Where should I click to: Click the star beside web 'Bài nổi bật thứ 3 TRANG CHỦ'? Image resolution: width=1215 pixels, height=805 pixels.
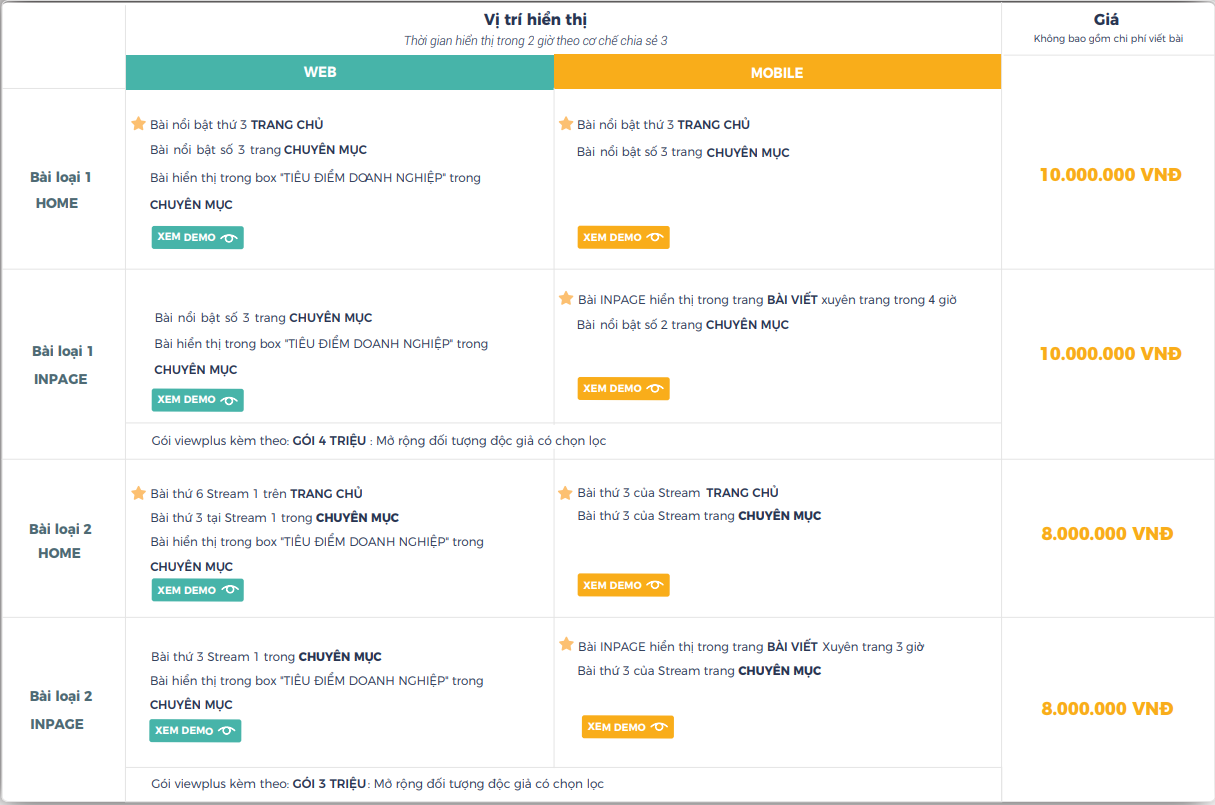click(x=138, y=124)
